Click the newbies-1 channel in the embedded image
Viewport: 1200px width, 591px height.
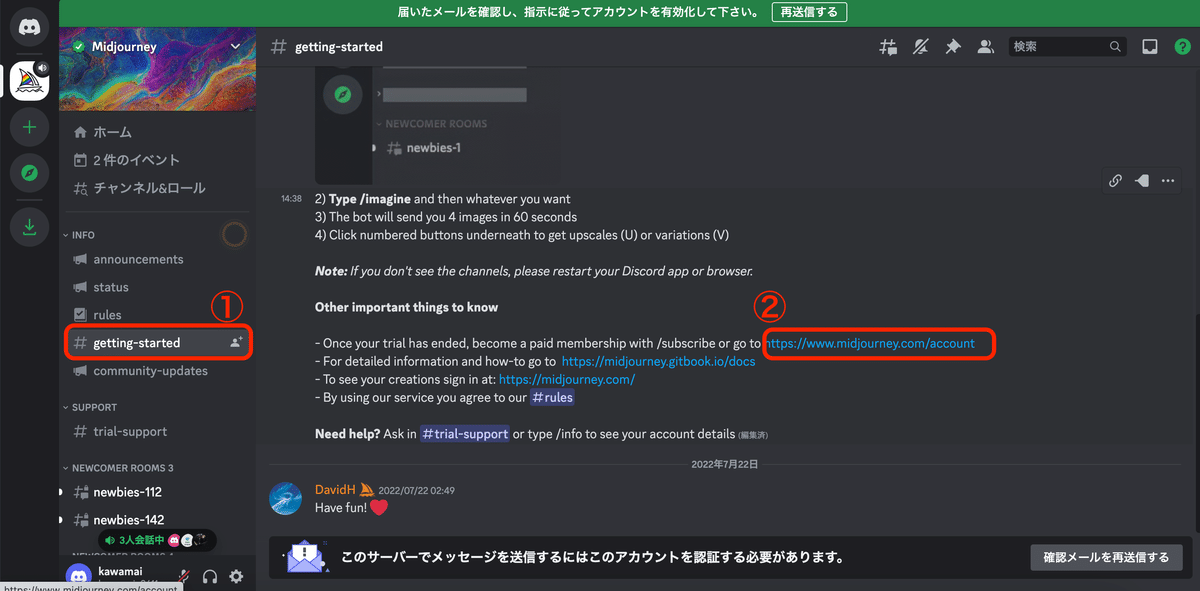pyautogui.click(x=425, y=148)
